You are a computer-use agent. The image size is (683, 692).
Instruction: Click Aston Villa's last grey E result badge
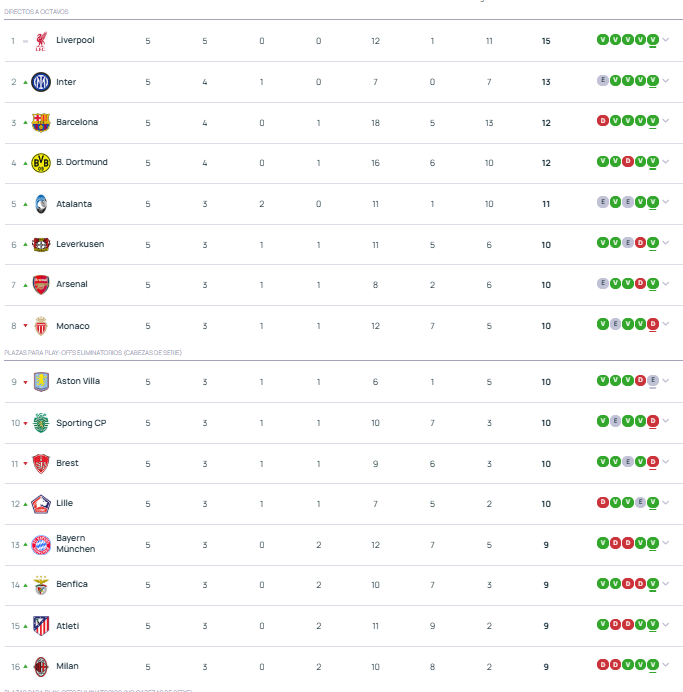(653, 380)
